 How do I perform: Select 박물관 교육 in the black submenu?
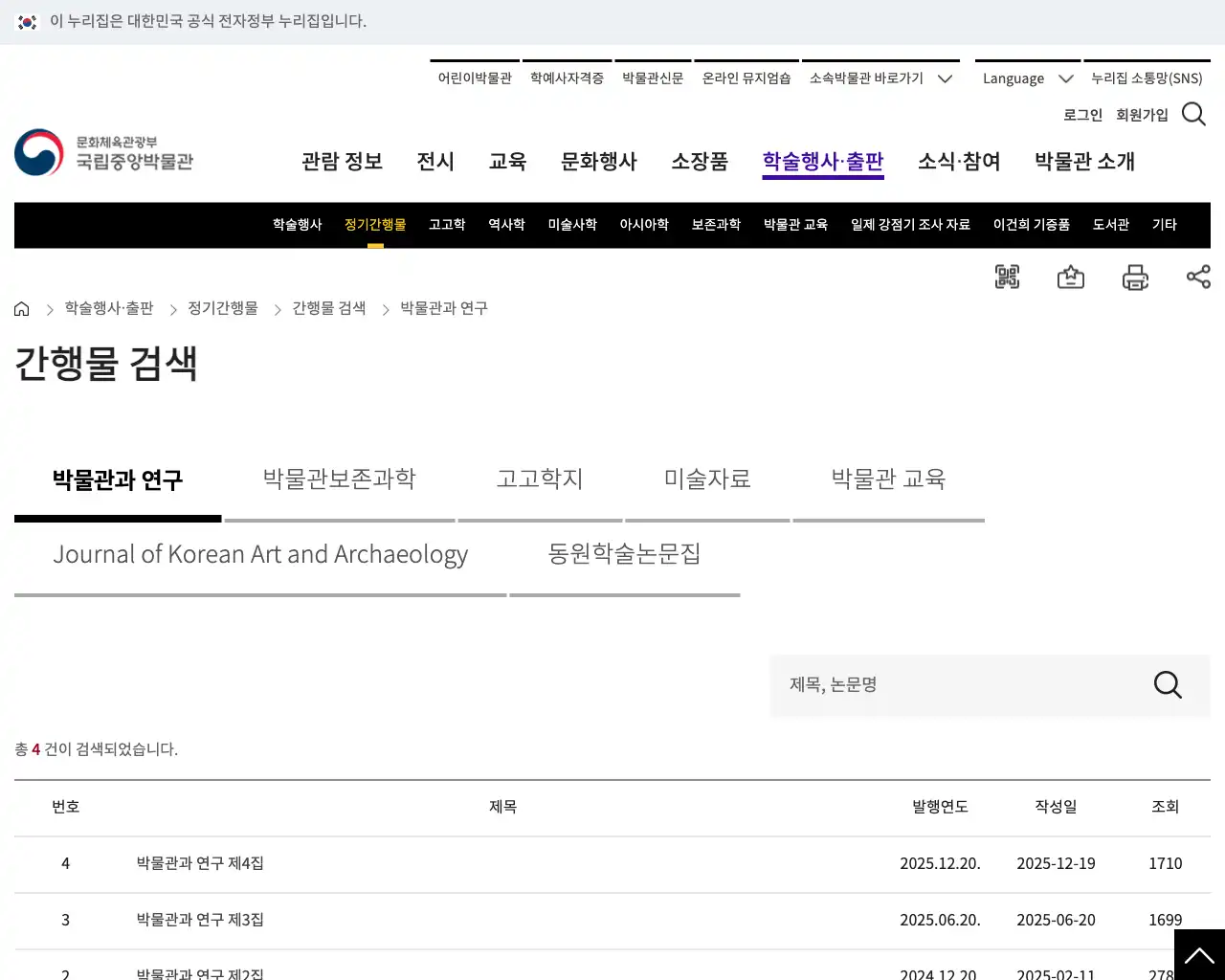795,225
